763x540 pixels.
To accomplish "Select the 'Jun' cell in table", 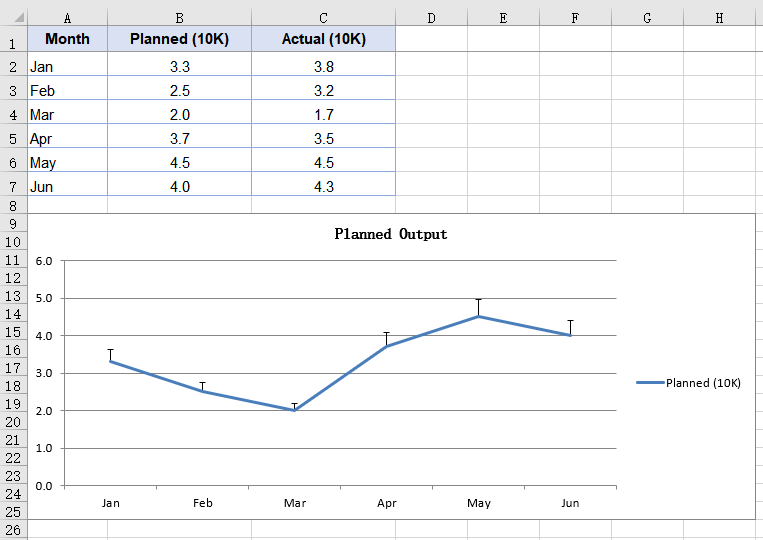I will (68, 184).
